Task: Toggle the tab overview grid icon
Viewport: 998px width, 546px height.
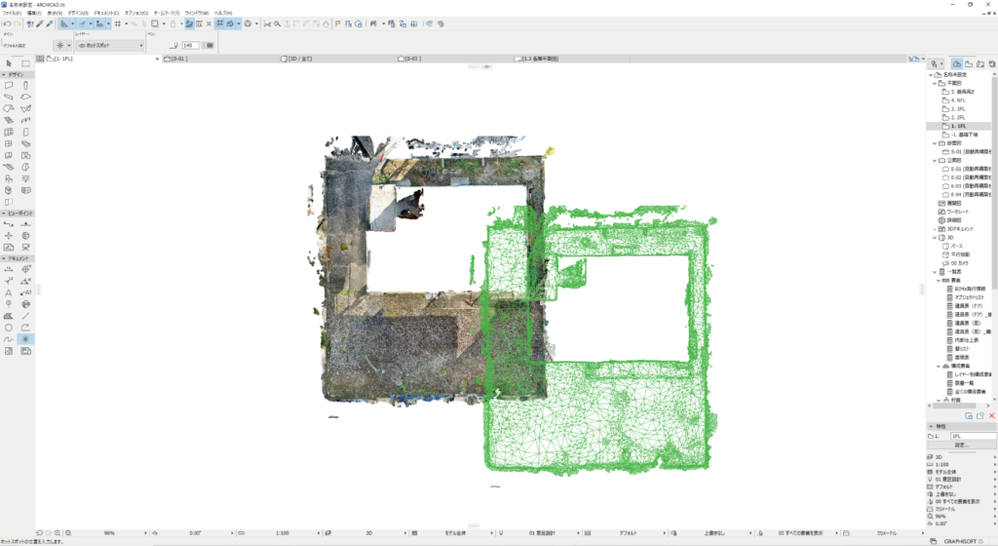Action: coord(40,59)
